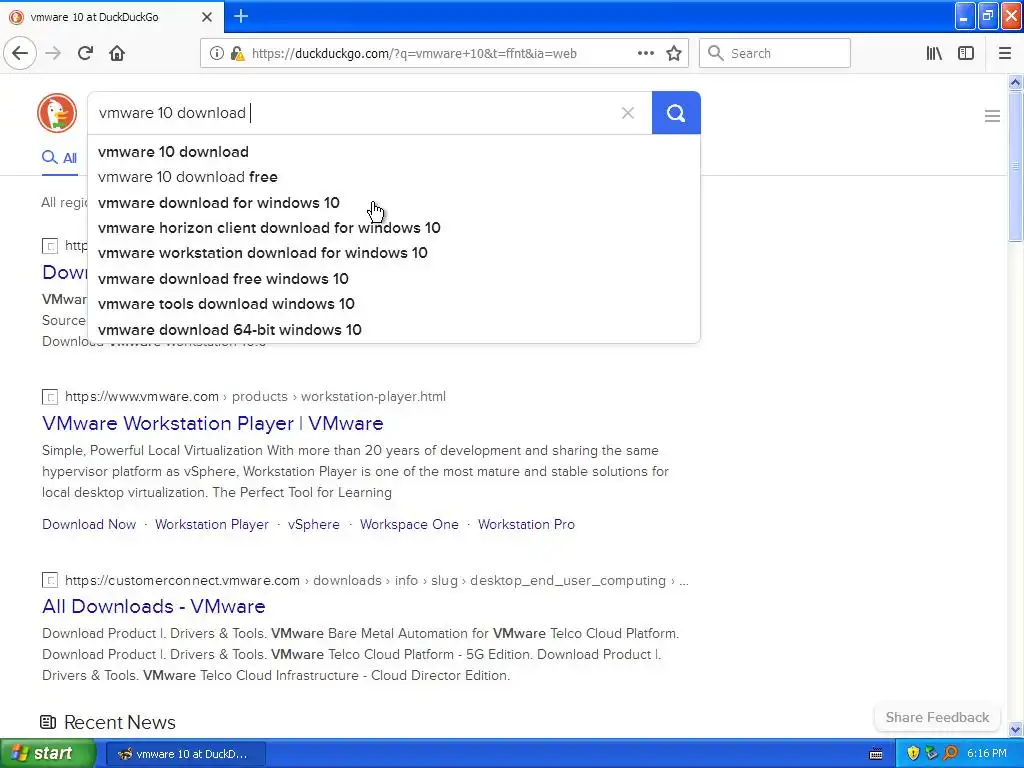This screenshot has height=768, width=1024.
Task: Submit search with blue magnifier button
Action: 676,113
